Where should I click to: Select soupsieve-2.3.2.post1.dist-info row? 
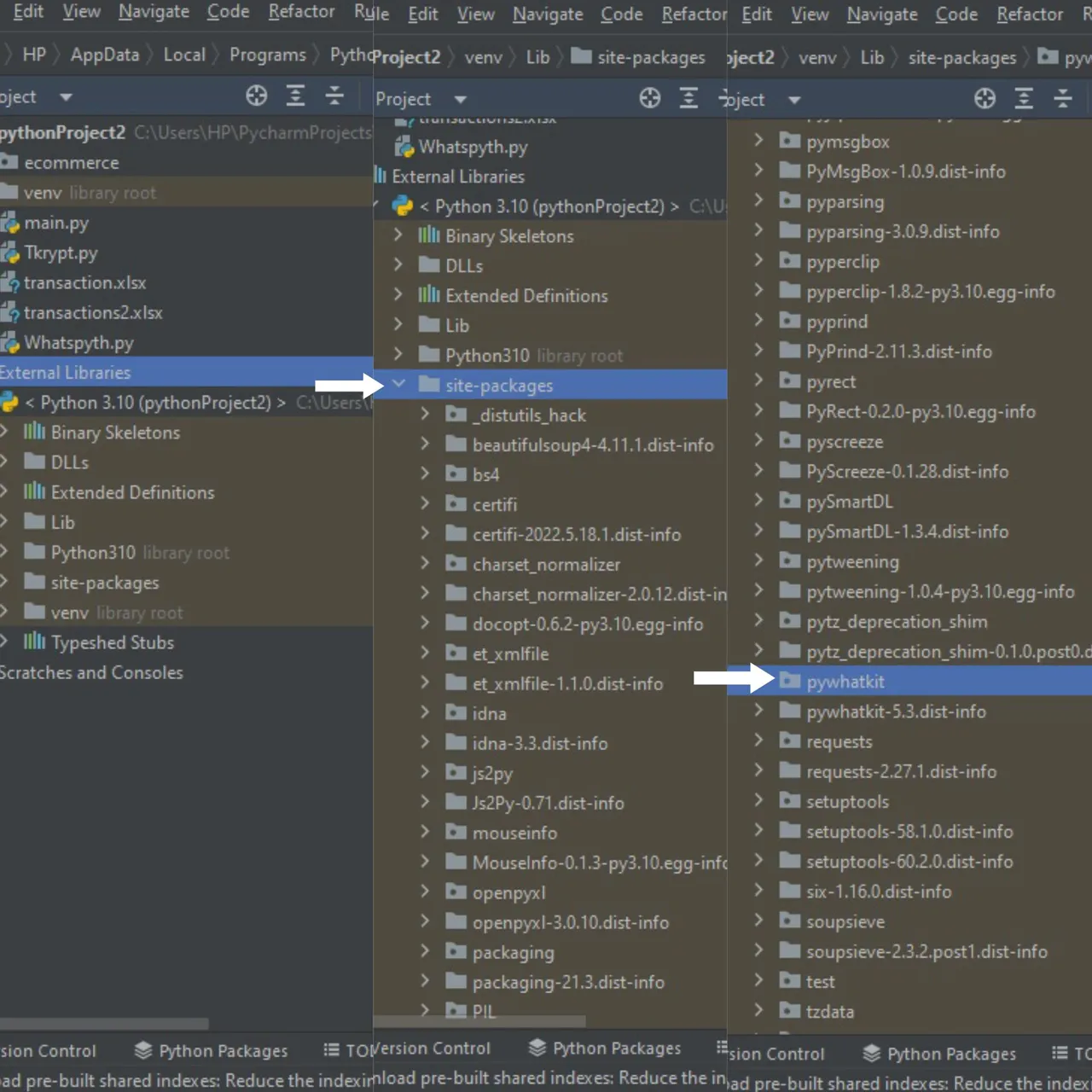tap(909, 951)
